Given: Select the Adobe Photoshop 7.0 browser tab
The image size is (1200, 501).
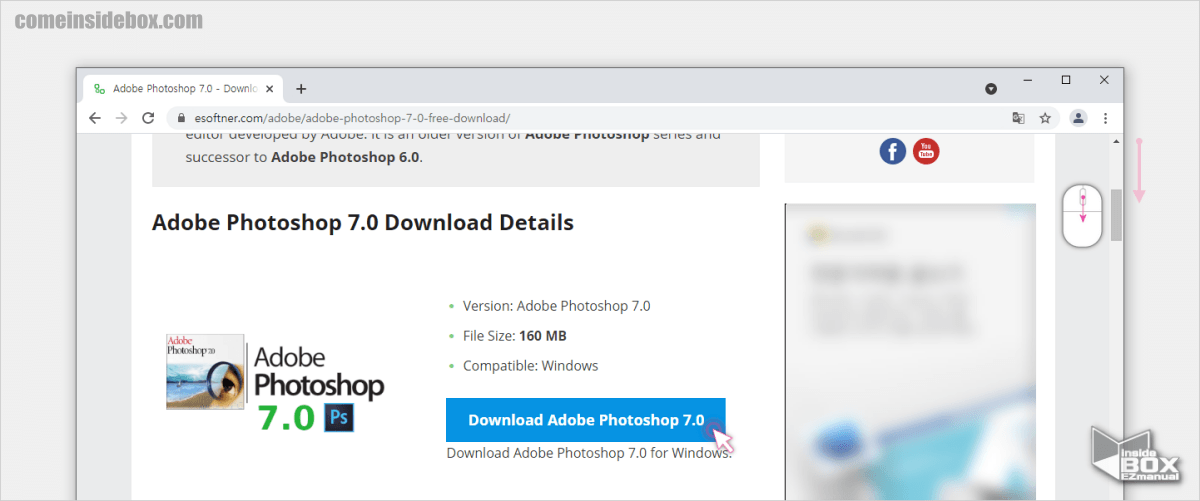Looking at the screenshot, I should click(x=182, y=88).
